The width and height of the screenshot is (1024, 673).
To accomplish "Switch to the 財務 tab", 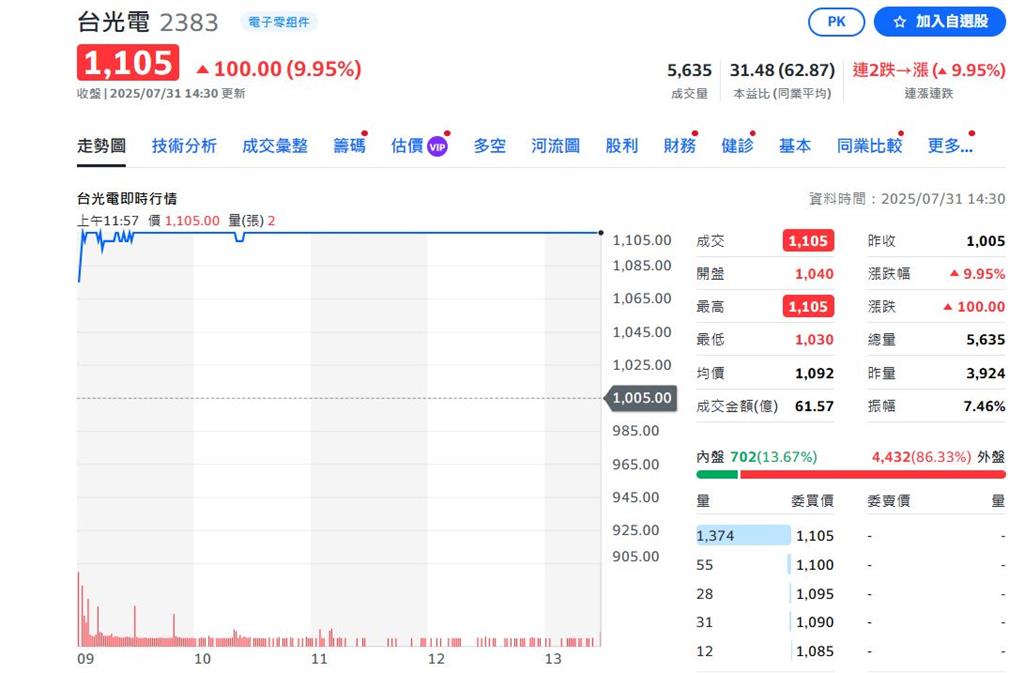I will 679,146.
